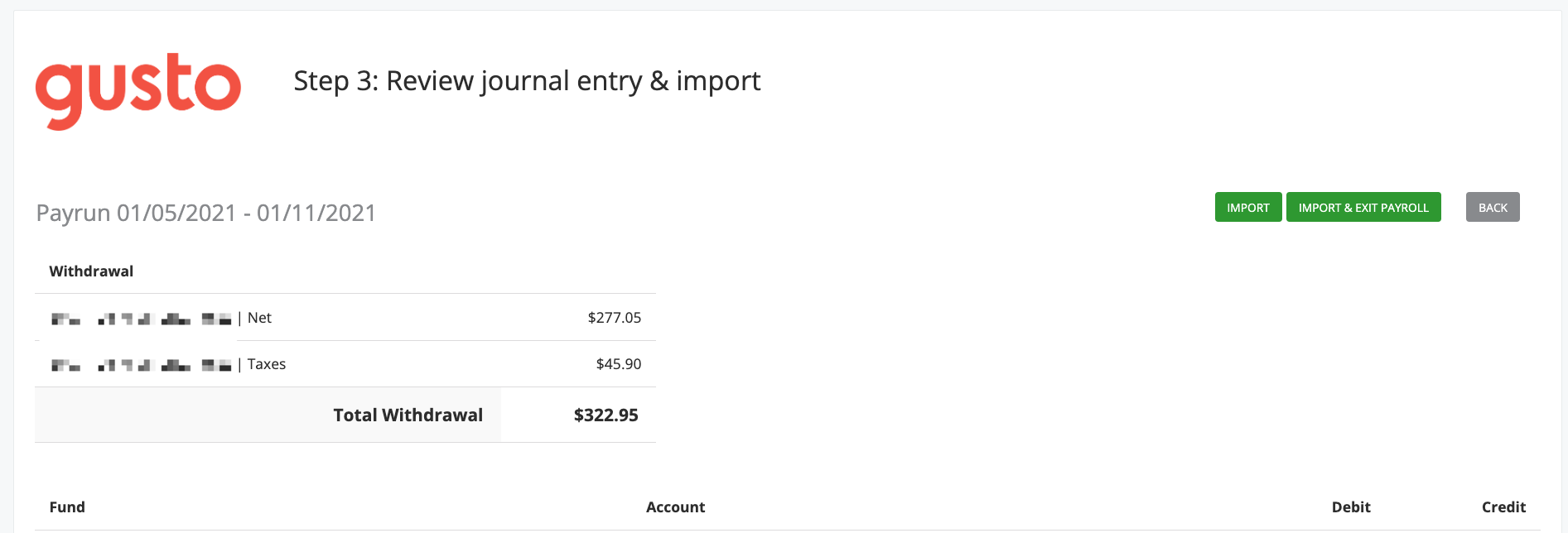
Task: Click the Credit column header
Action: pyautogui.click(x=1503, y=507)
